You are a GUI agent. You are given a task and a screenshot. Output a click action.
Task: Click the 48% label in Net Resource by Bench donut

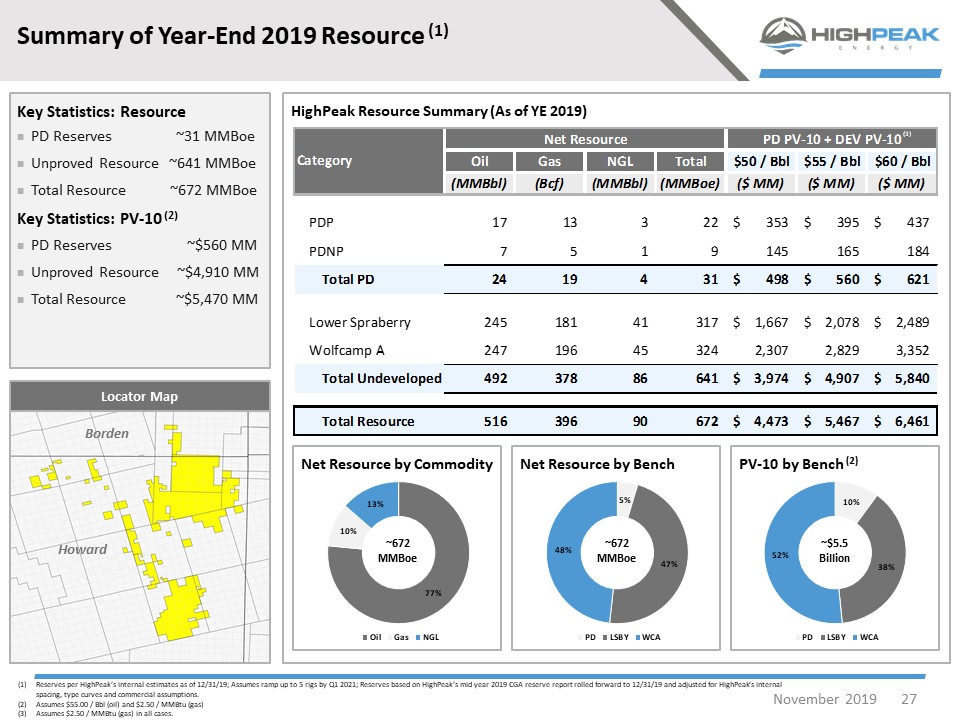pyautogui.click(x=563, y=550)
